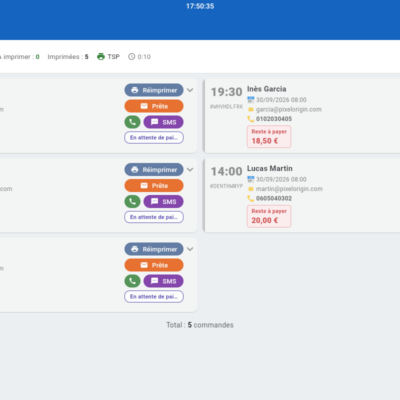Reprint the bottom order with Réimprimer
400x400 pixels.
pos(154,249)
